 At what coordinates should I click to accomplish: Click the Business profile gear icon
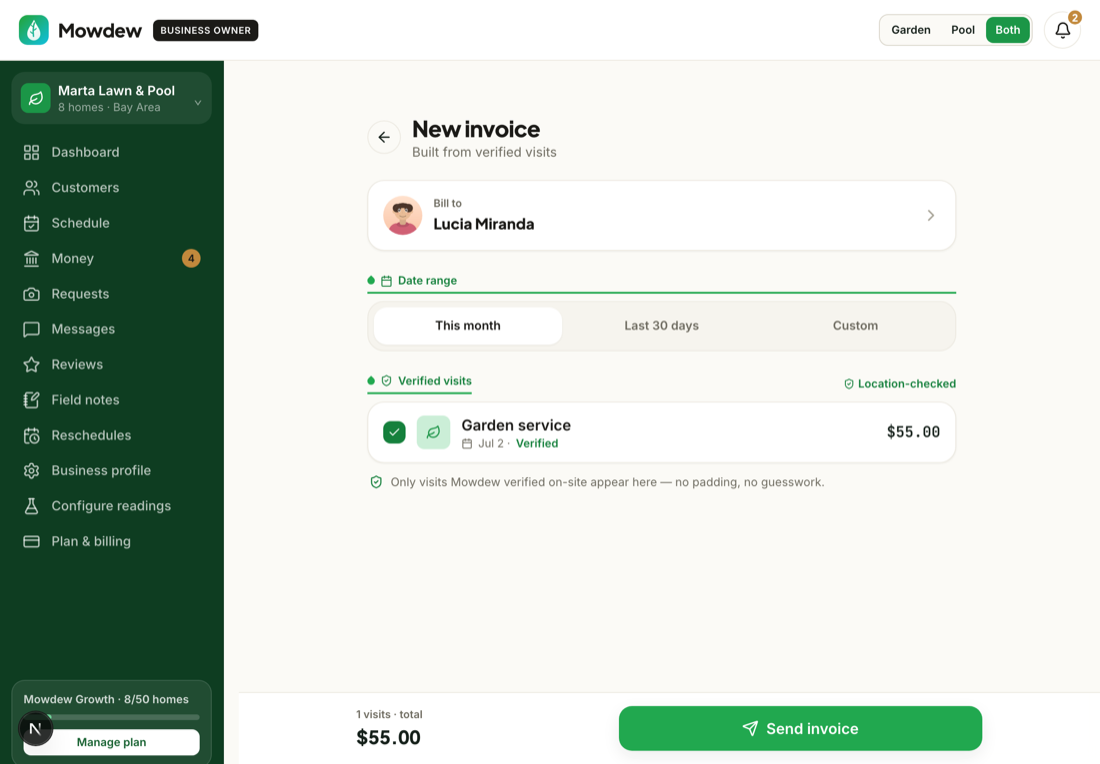point(32,471)
